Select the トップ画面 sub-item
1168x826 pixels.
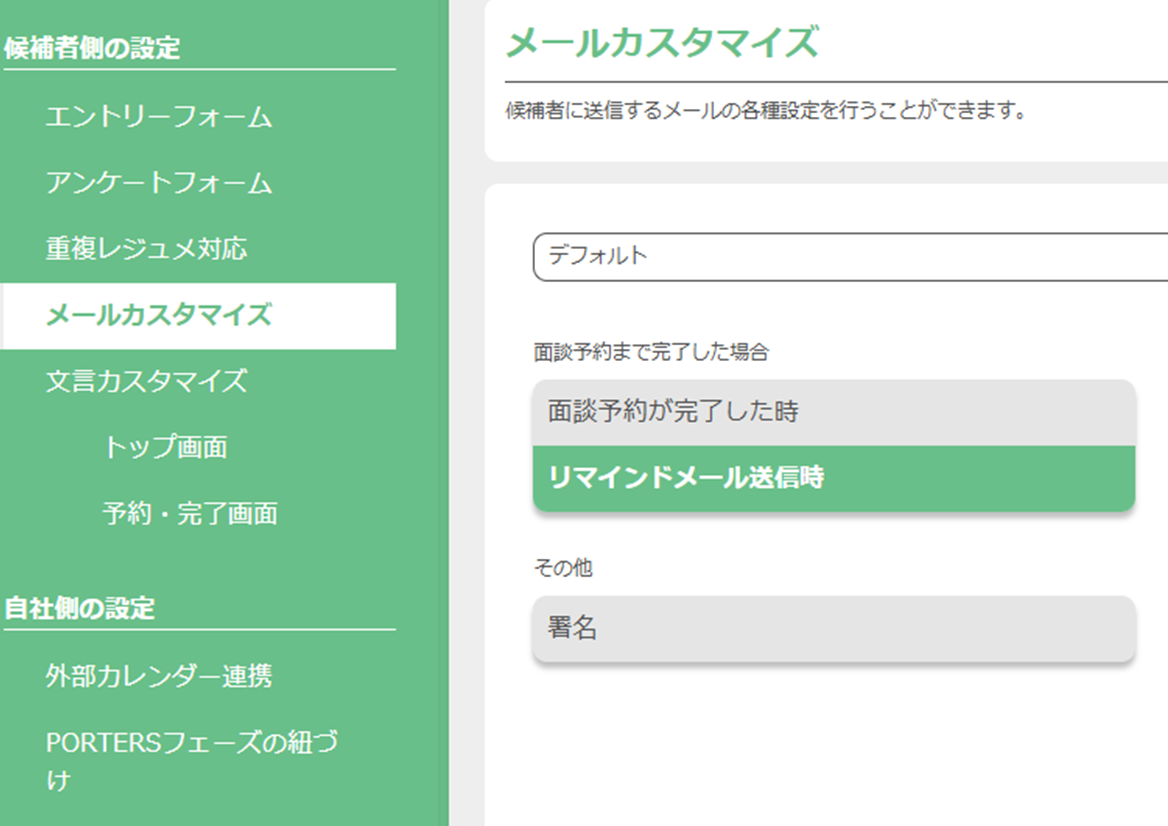165,447
